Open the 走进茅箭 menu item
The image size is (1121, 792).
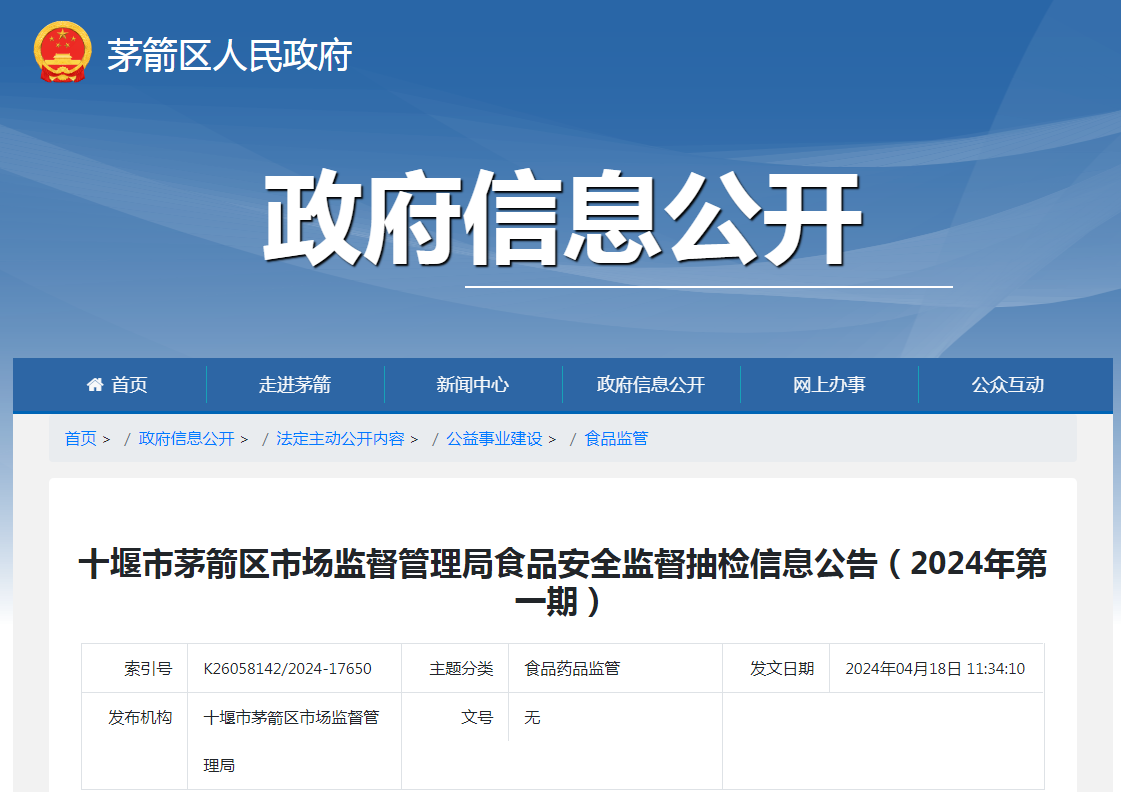[295, 385]
